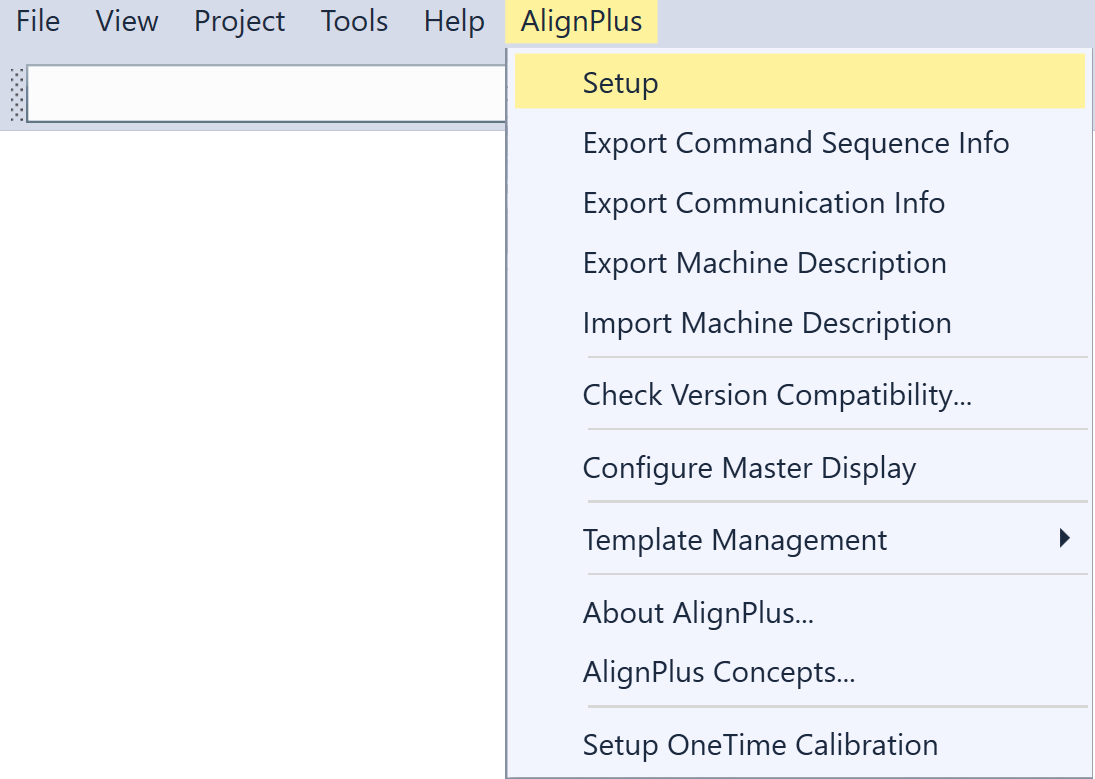1095x779 pixels.
Task: Open the View menu
Action: coord(127,21)
